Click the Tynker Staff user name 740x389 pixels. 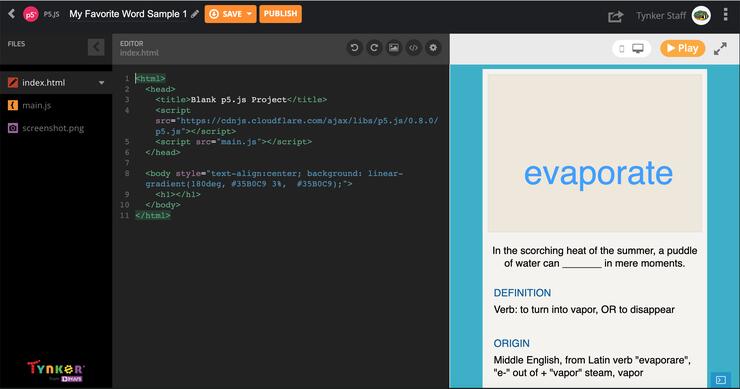(661, 16)
